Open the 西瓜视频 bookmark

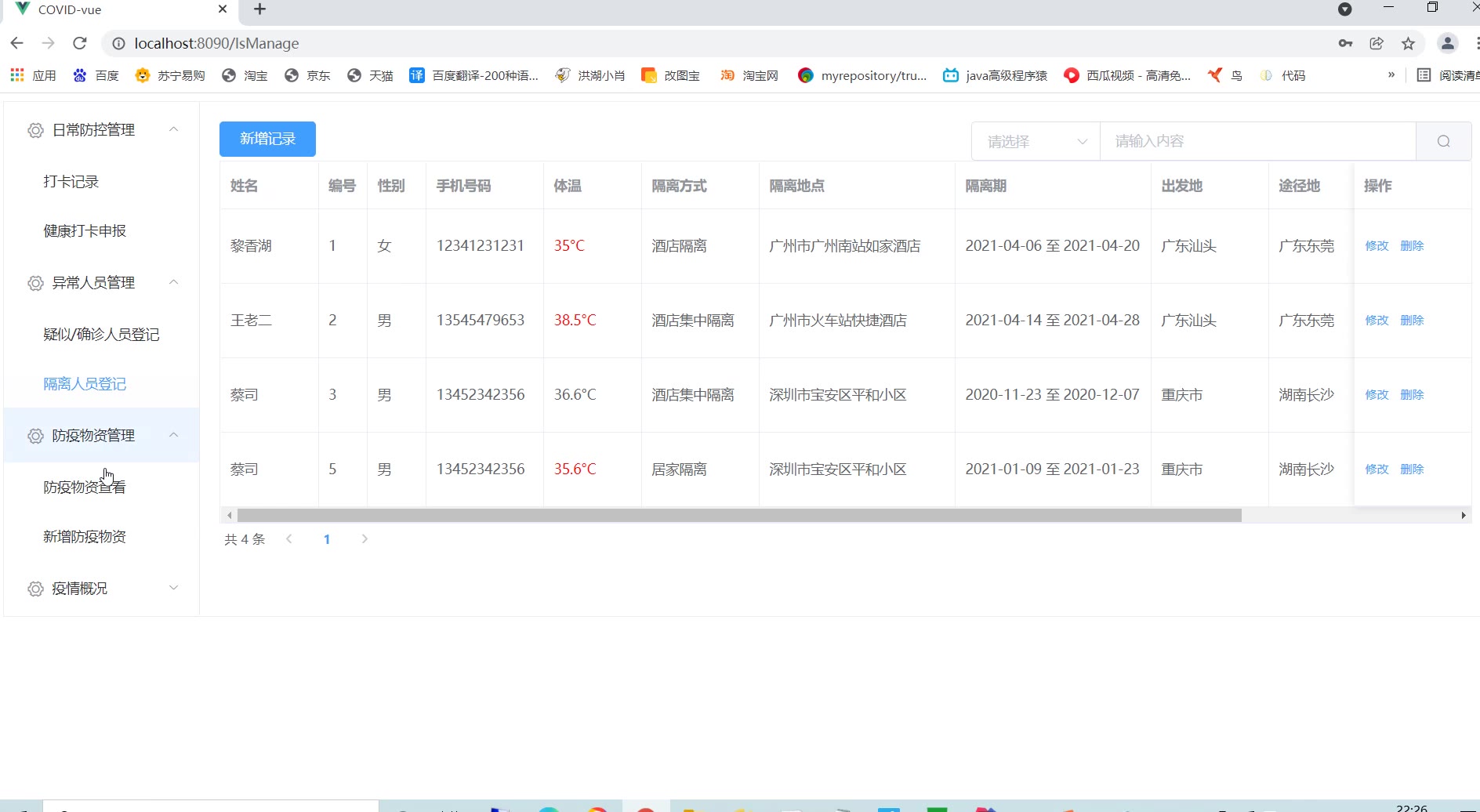(x=1127, y=75)
